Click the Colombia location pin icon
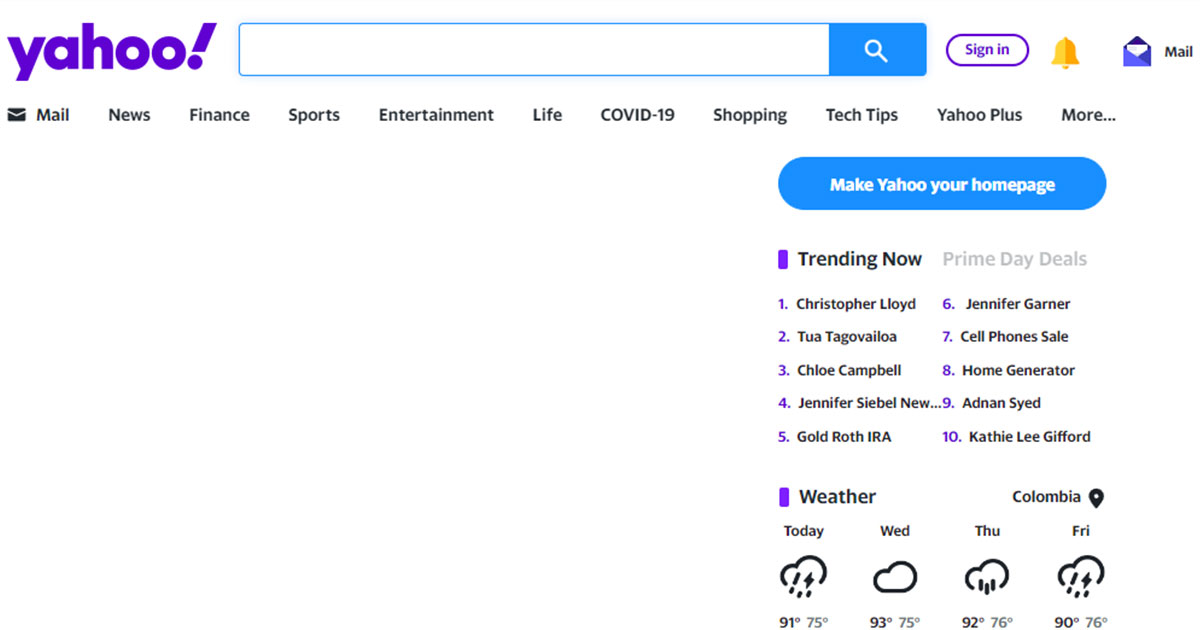This screenshot has width=1200, height=630. tap(1096, 498)
